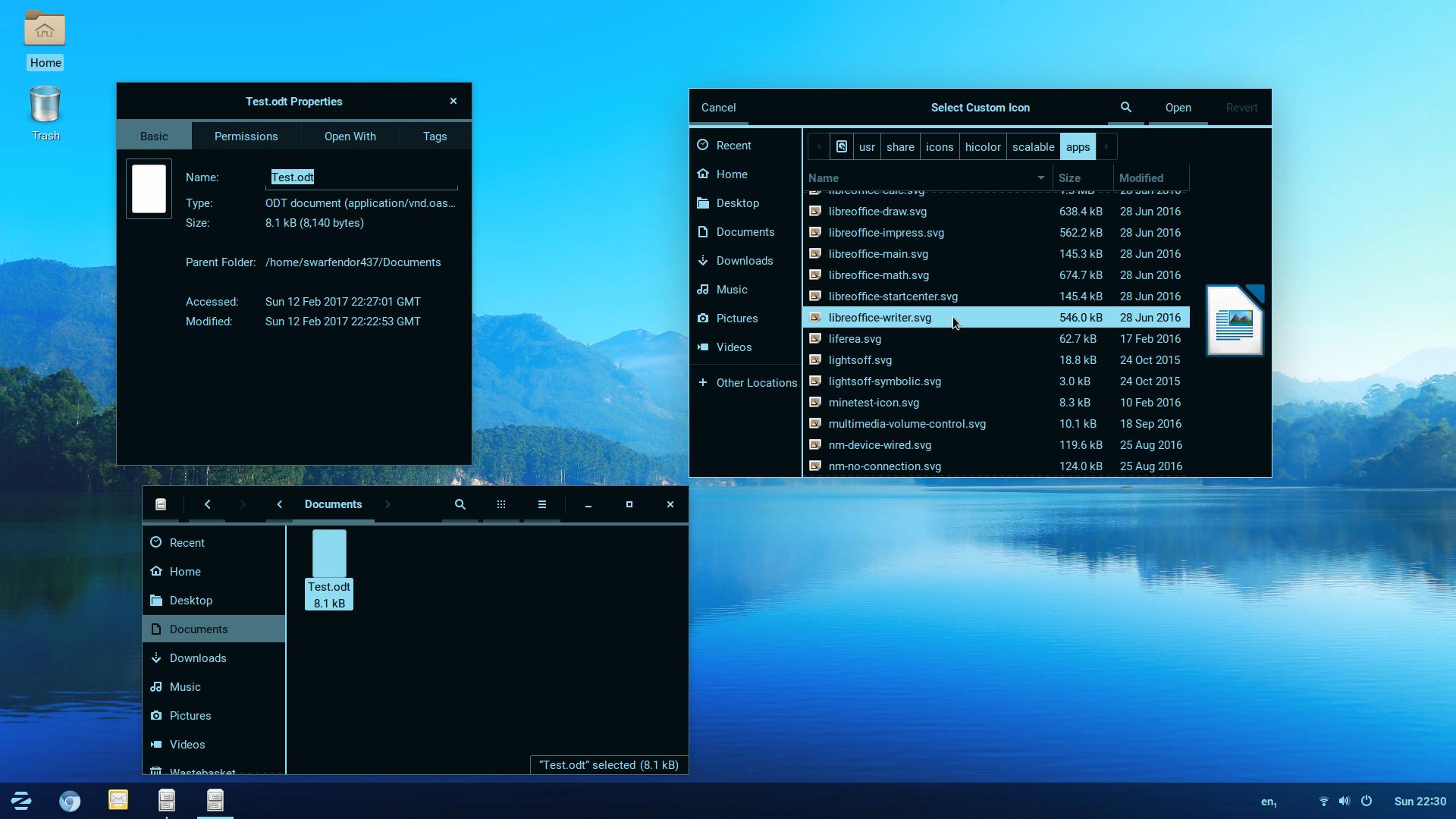
Task: Click the Name text field in Properties
Action: click(362, 177)
